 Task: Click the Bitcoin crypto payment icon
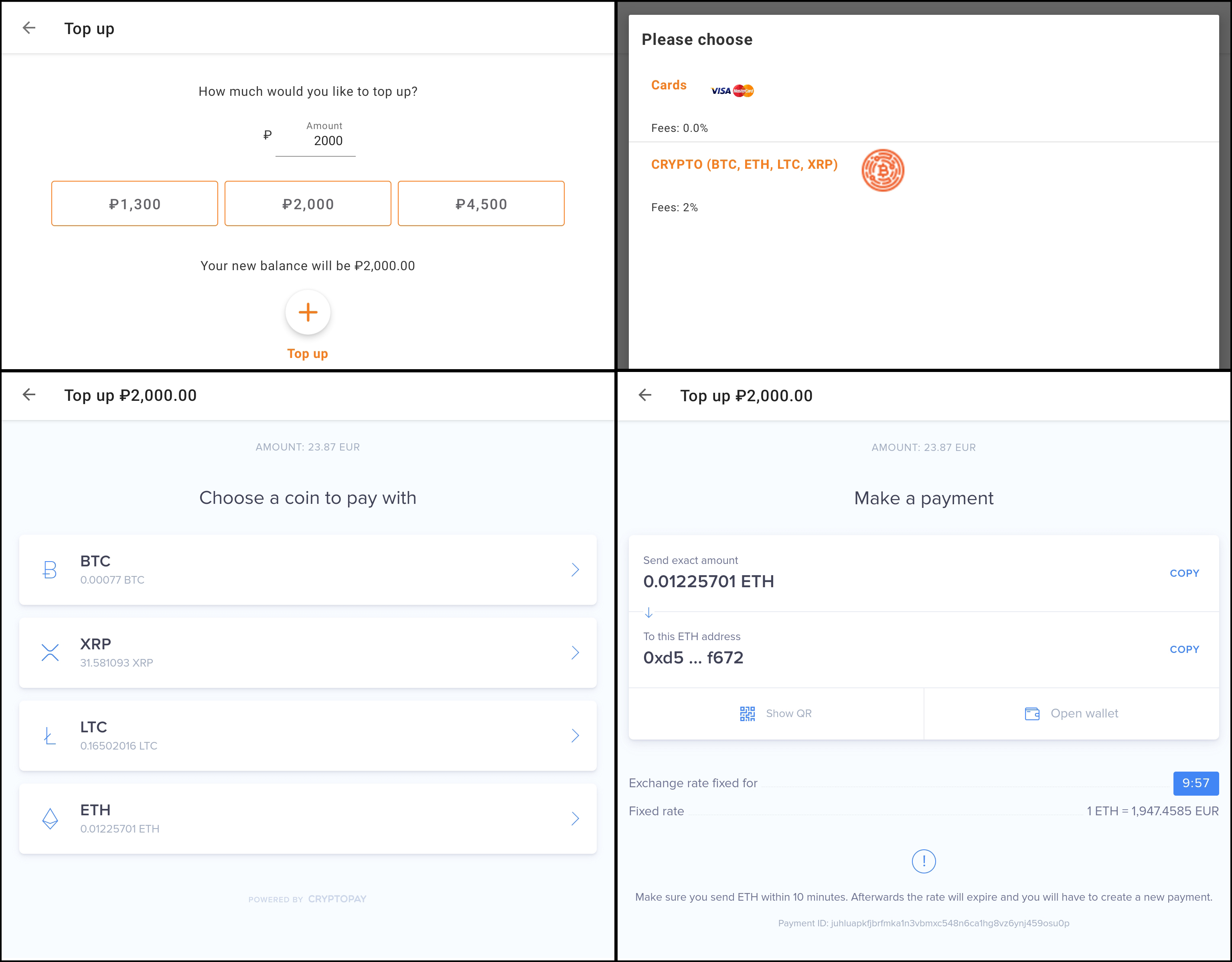pyautogui.click(x=882, y=170)
